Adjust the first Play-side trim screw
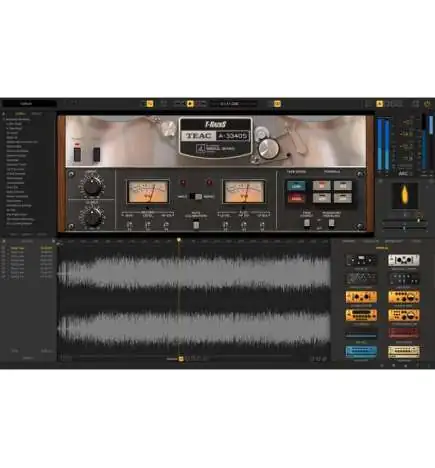 point(226,226)
